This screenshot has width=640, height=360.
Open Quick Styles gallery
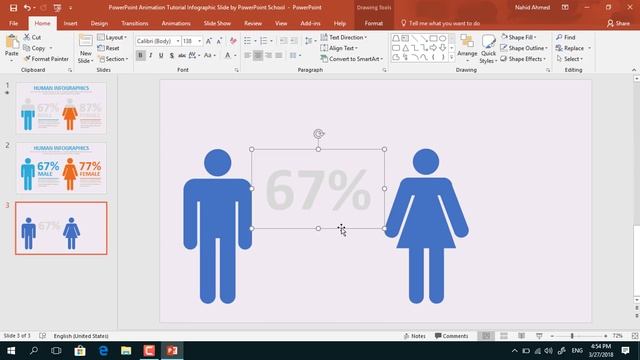(488, 49)
